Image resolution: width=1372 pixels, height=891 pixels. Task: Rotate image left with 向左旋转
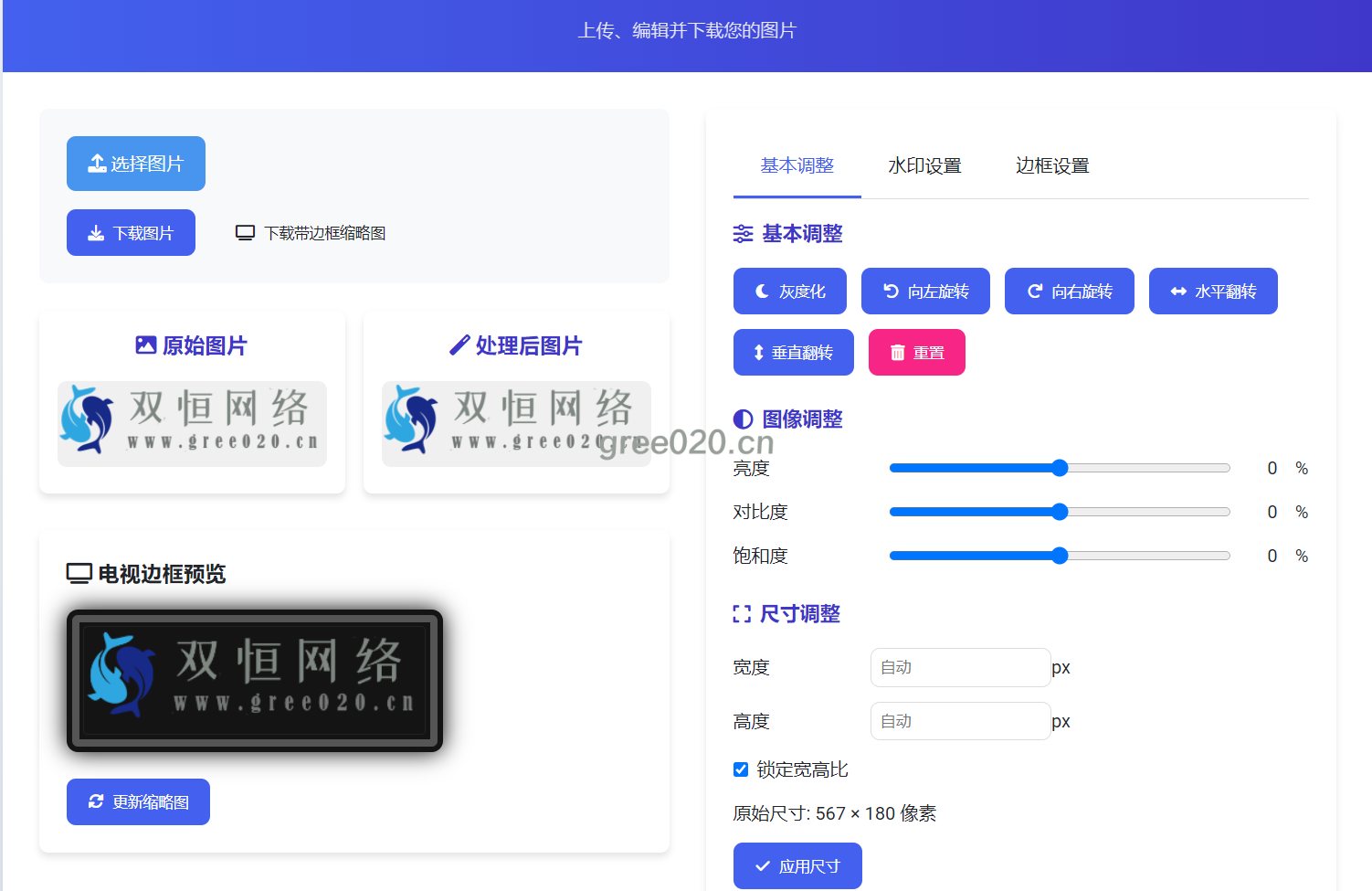(x=925, y=292)
